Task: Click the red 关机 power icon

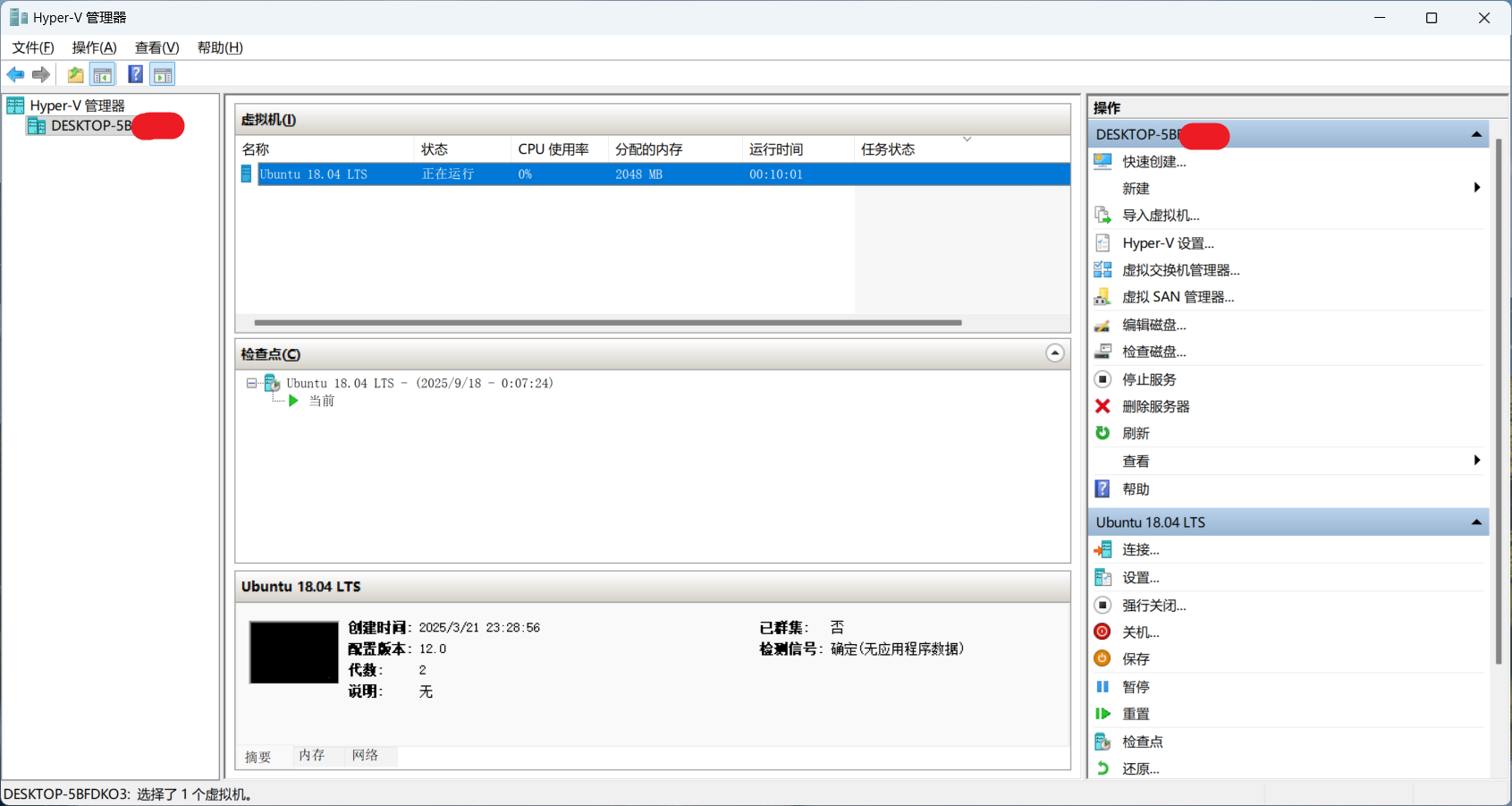Action: (x=1102, y=632)
